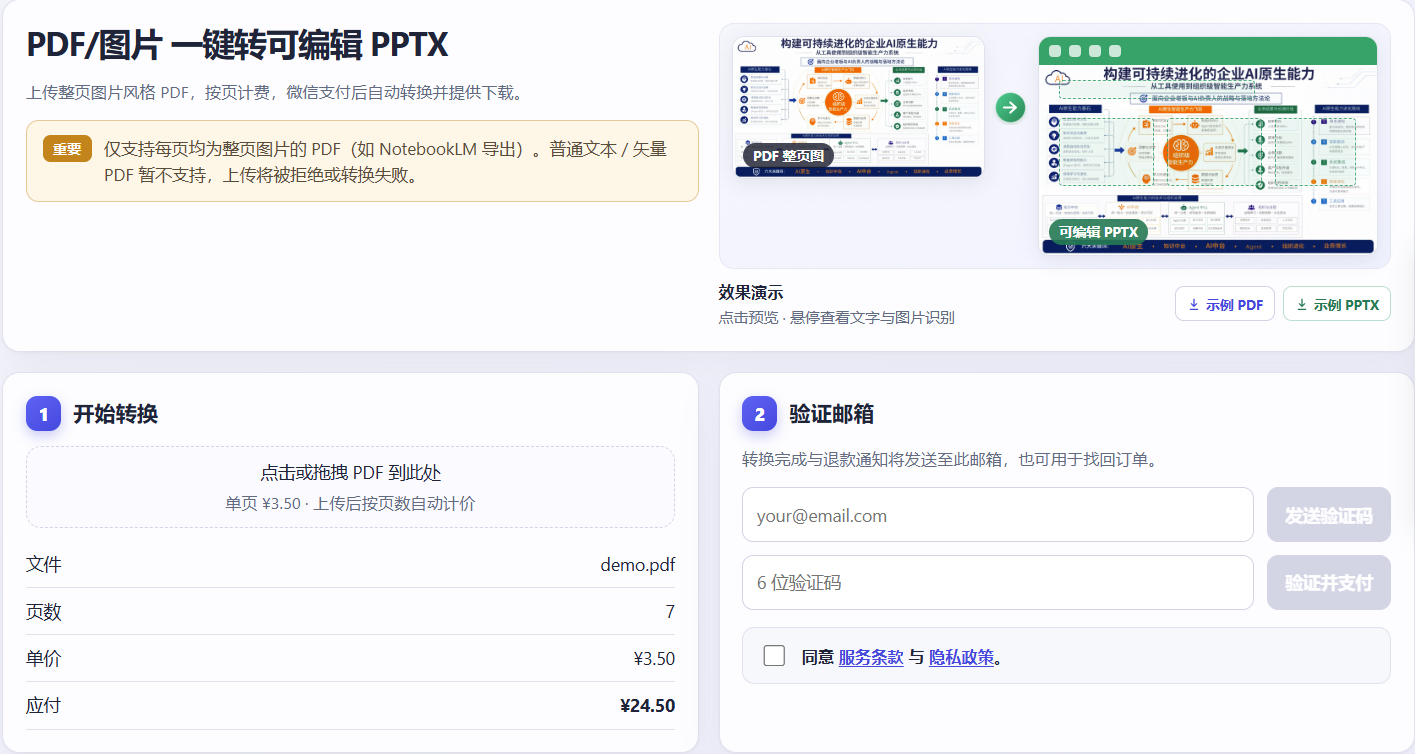Viewport: 1415px width, 754px height.
Task: Click the PDF 整页图 label badge
Action: click(x=788, y=156)
